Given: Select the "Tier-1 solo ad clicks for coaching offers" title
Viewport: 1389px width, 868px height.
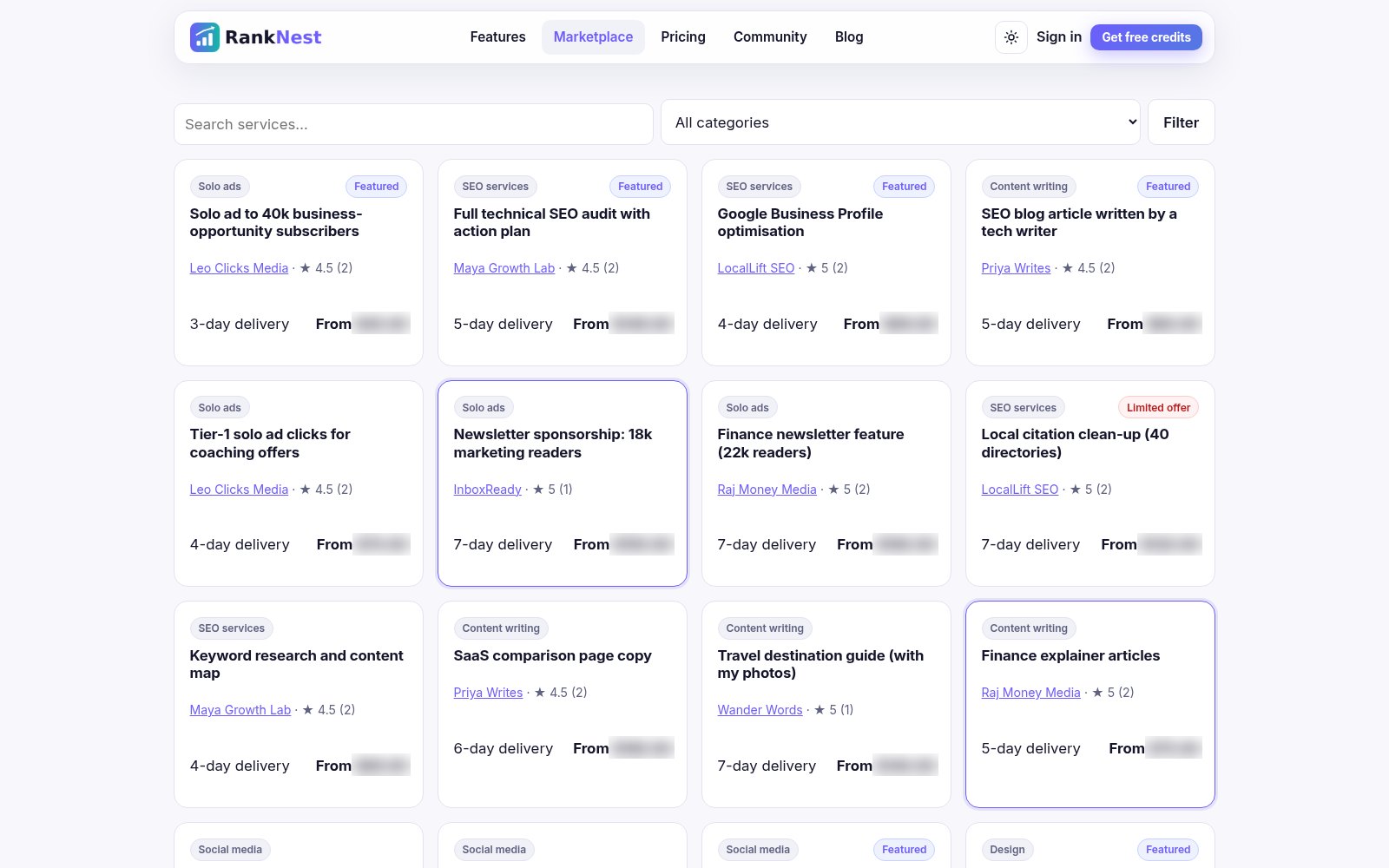Looking at the screenshot, I should click(270, 444).
